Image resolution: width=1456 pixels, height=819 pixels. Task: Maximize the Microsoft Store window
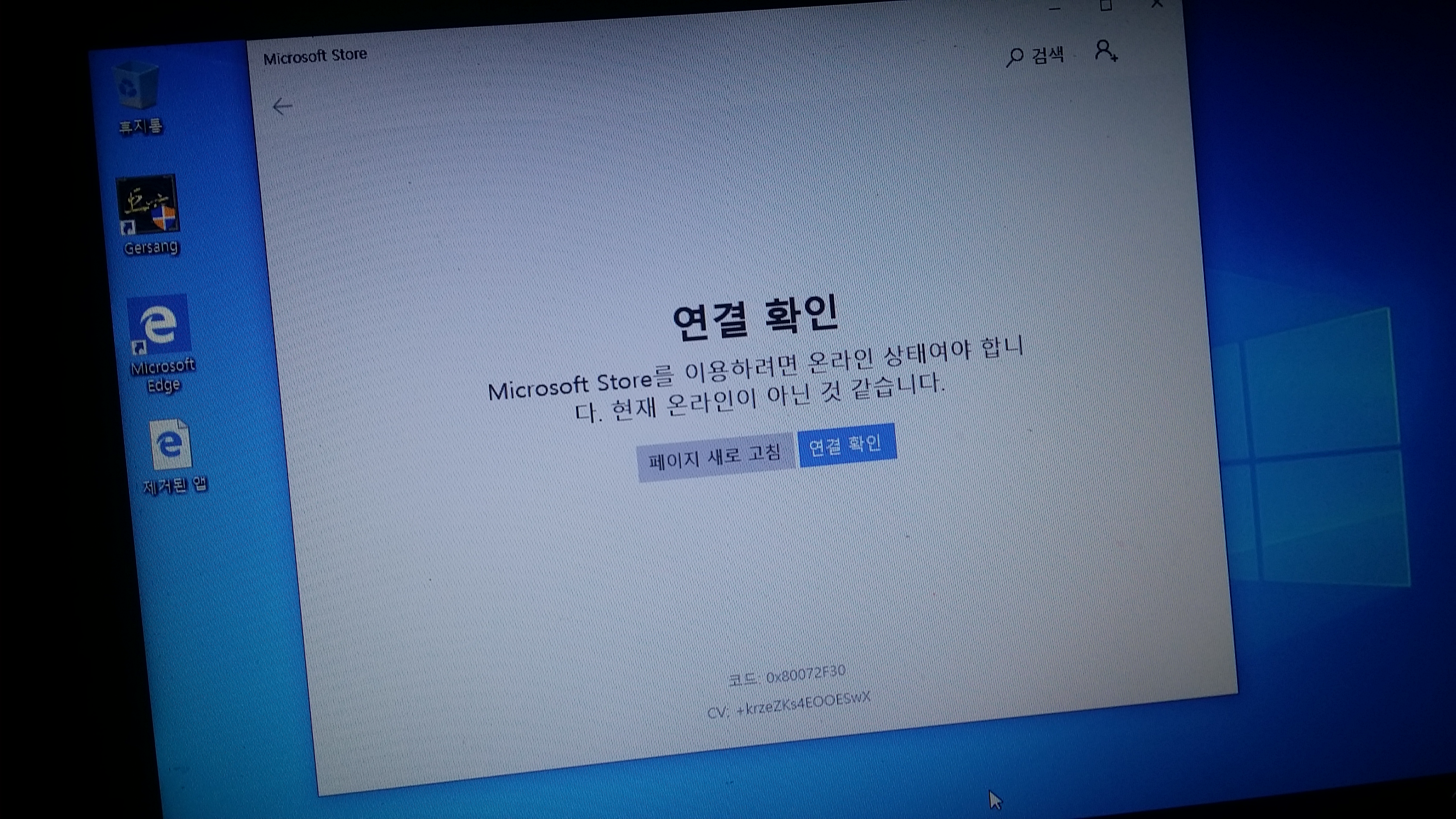click(1106, 6)
